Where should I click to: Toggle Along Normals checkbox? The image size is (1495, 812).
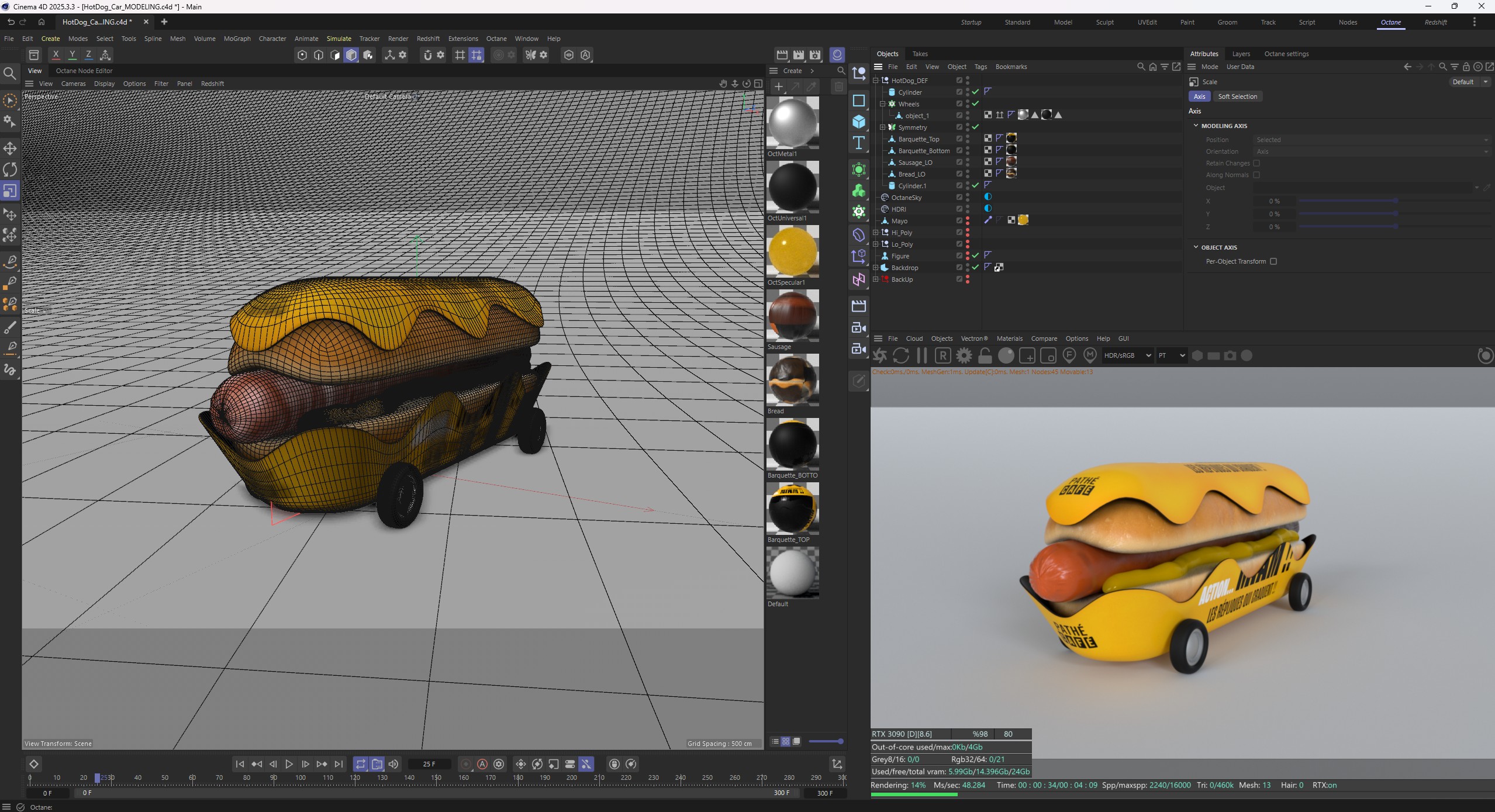[x=1256, y=175]
